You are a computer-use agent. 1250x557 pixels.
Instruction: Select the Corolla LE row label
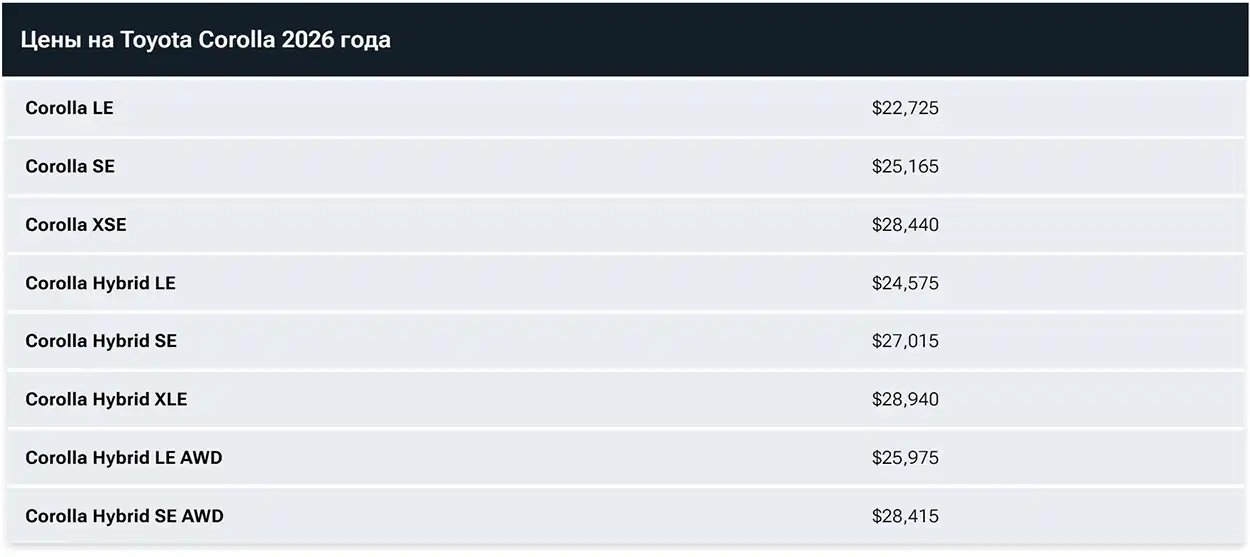[x=69, y=108]
